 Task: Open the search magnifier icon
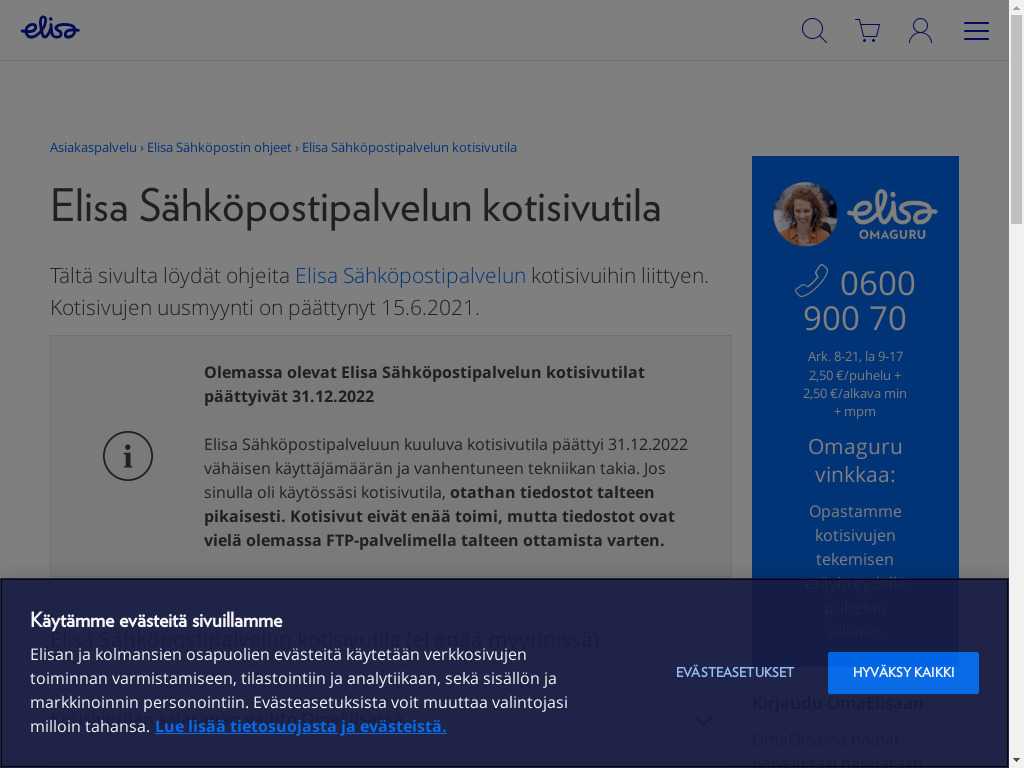(x=814, y=31)
